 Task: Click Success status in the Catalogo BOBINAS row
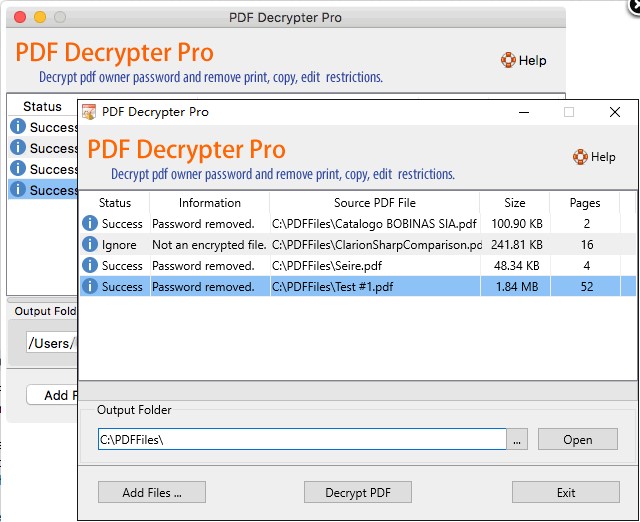pyautogui.click(x=122, y=224)
